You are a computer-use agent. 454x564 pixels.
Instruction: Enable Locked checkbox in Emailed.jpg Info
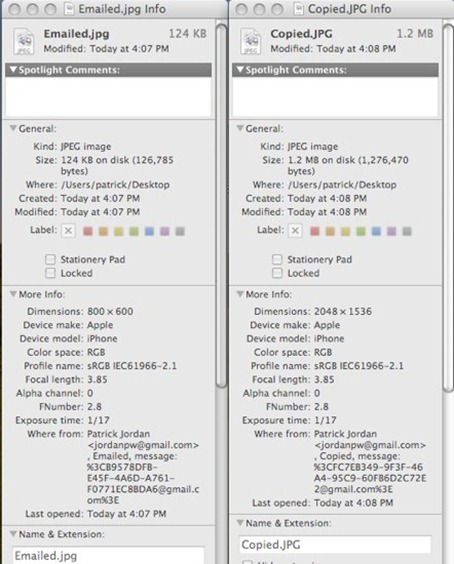click(50, 273)
